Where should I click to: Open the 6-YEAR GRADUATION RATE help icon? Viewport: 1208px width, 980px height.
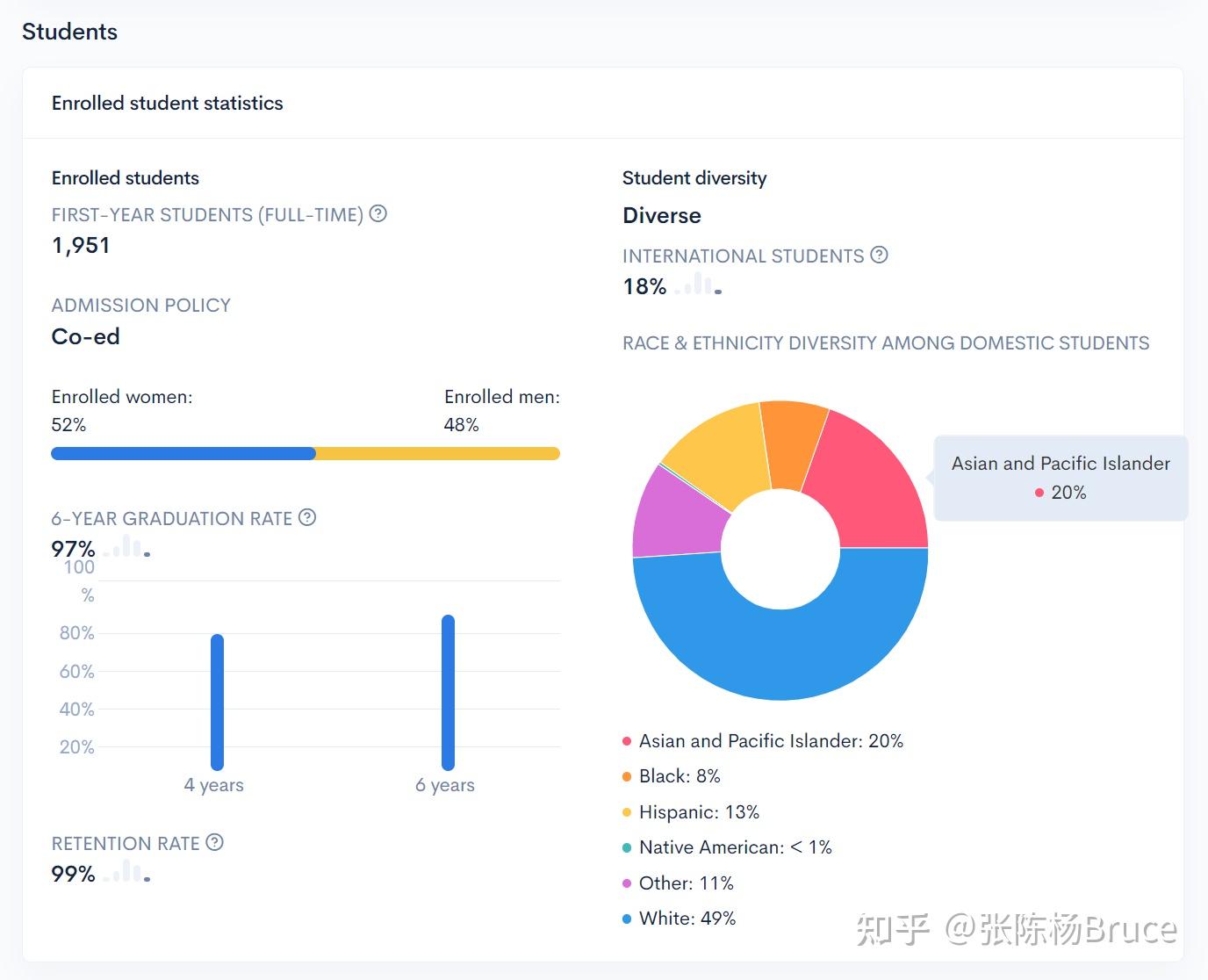[306, 518]
